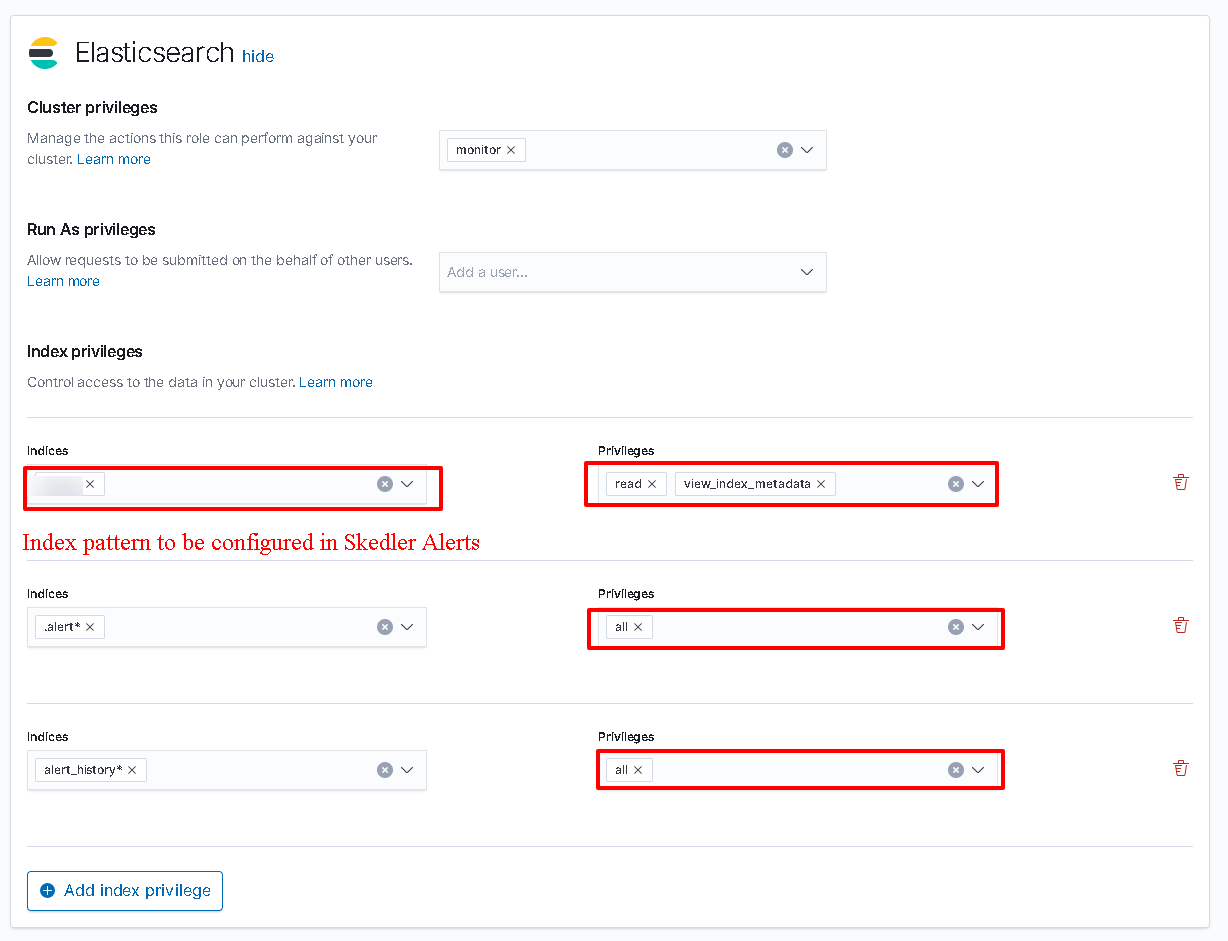Viewport: 1228px width, 941px height.
Task: Hide the Elasticsearch section
Action: click(258, 56)
